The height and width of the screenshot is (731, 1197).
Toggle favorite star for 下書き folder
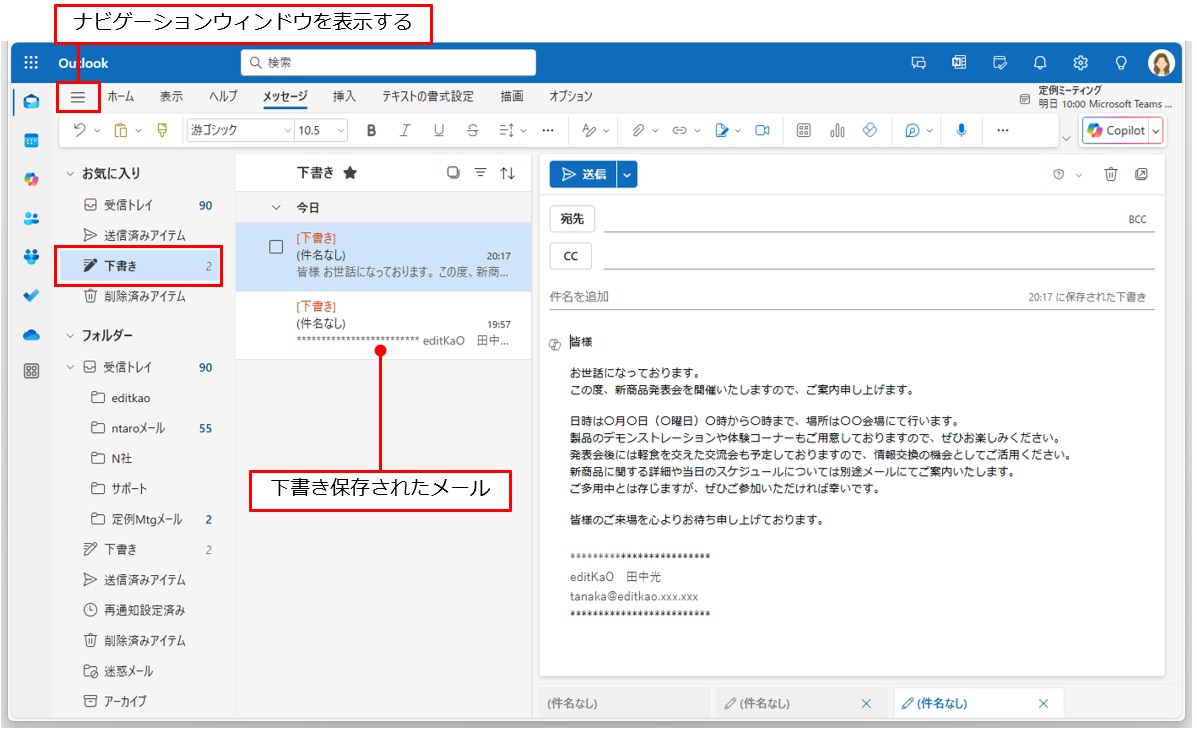pos(350,173)
